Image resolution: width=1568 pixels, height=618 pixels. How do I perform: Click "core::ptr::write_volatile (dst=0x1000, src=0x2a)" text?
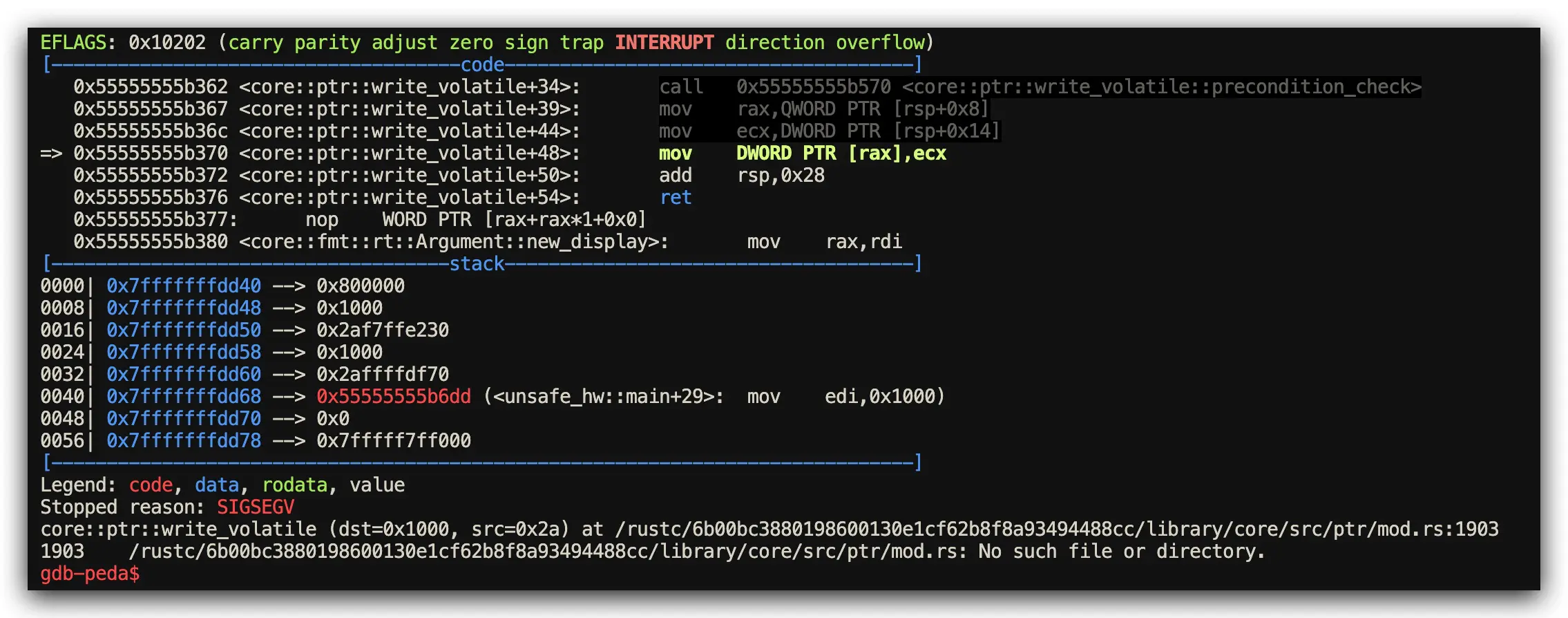tap(305, 530)
